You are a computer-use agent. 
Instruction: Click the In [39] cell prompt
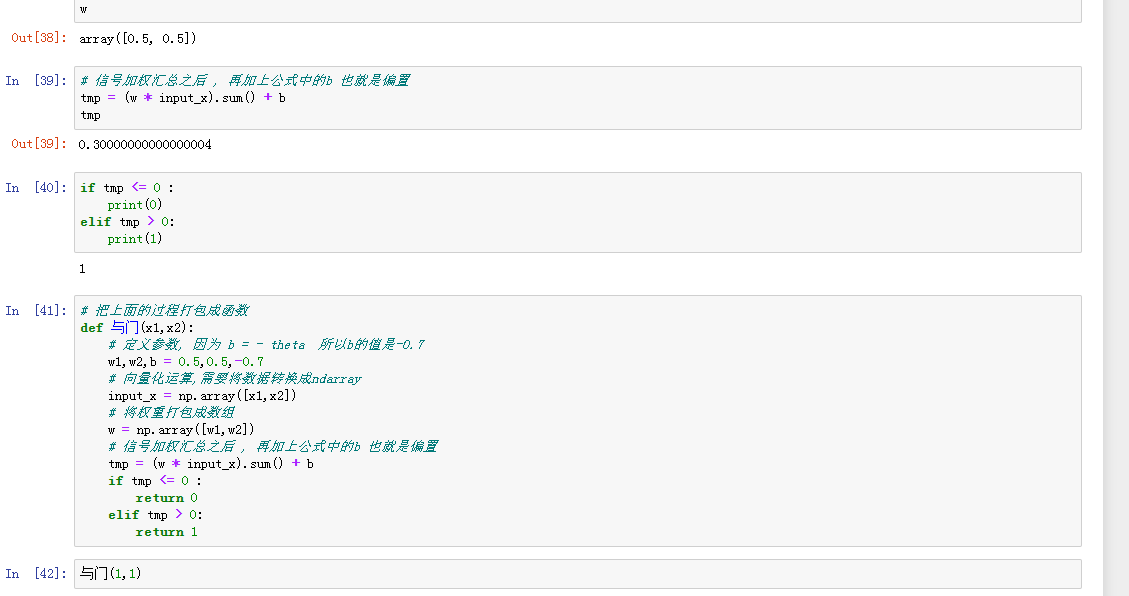click(35, 80)
